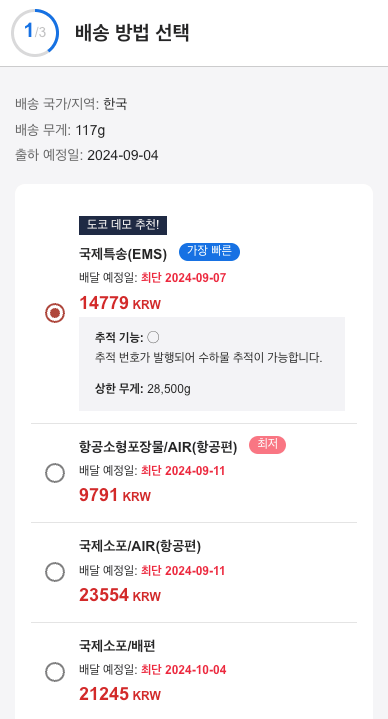Click the 23554 KRW price
The height and width of the screenshot is (719, 388).
(x=120, y=595)
